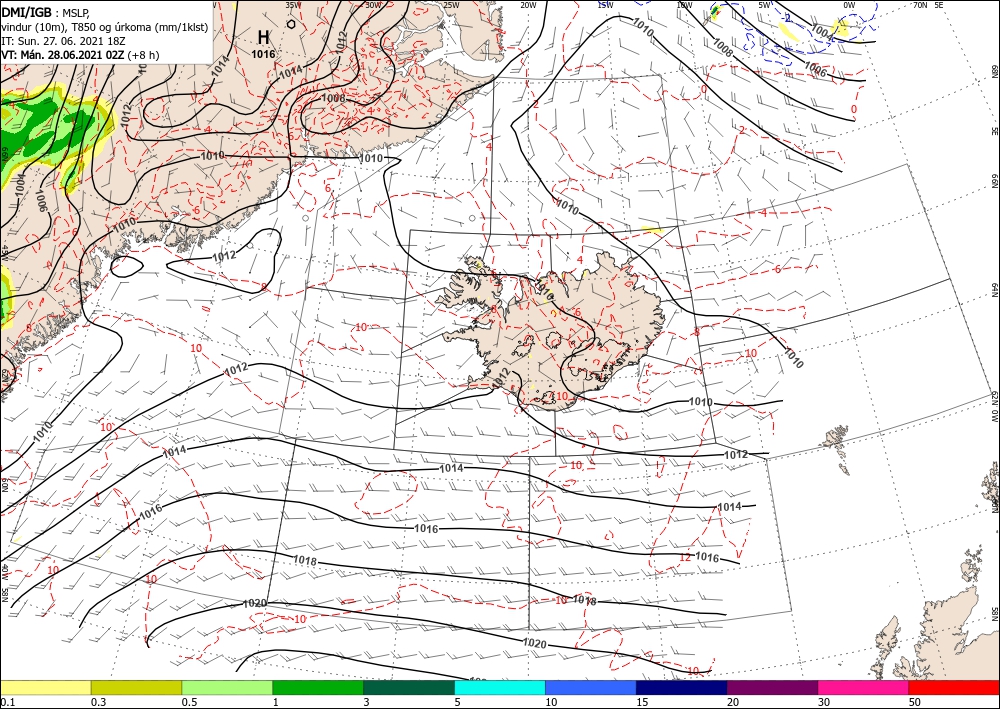Click the blue '-2' temperature label at top
The image size is (1000, 709).
pyautogui.click(x=787, y=18)
